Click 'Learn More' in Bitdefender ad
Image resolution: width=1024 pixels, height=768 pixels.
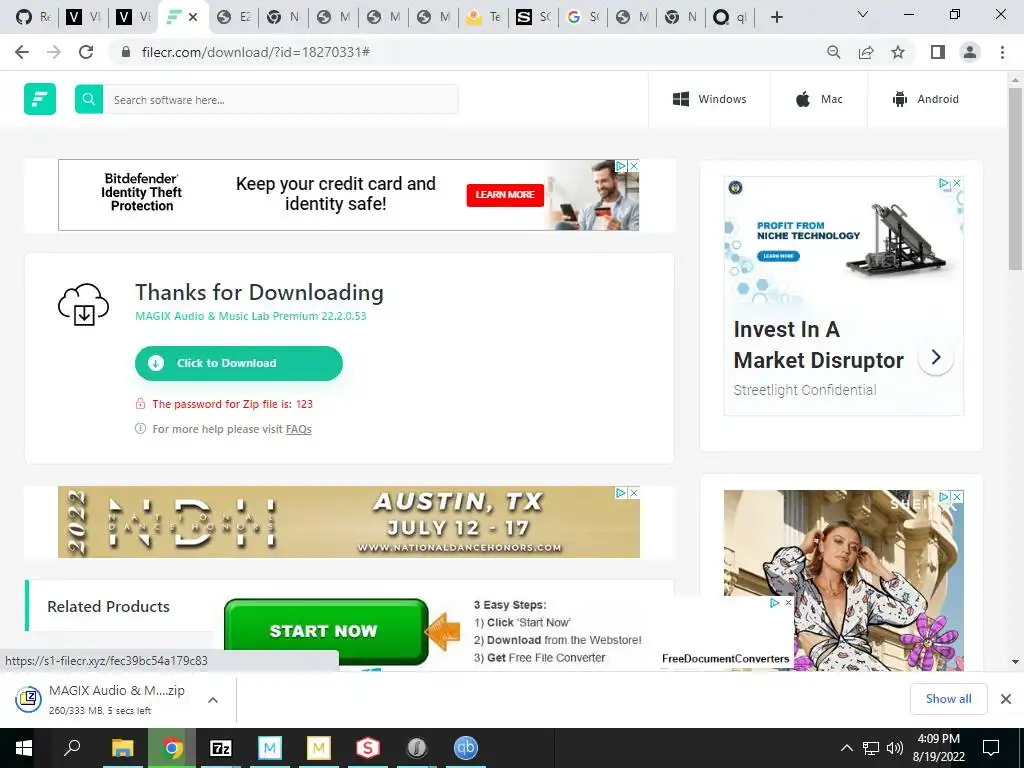pos(505,195)
